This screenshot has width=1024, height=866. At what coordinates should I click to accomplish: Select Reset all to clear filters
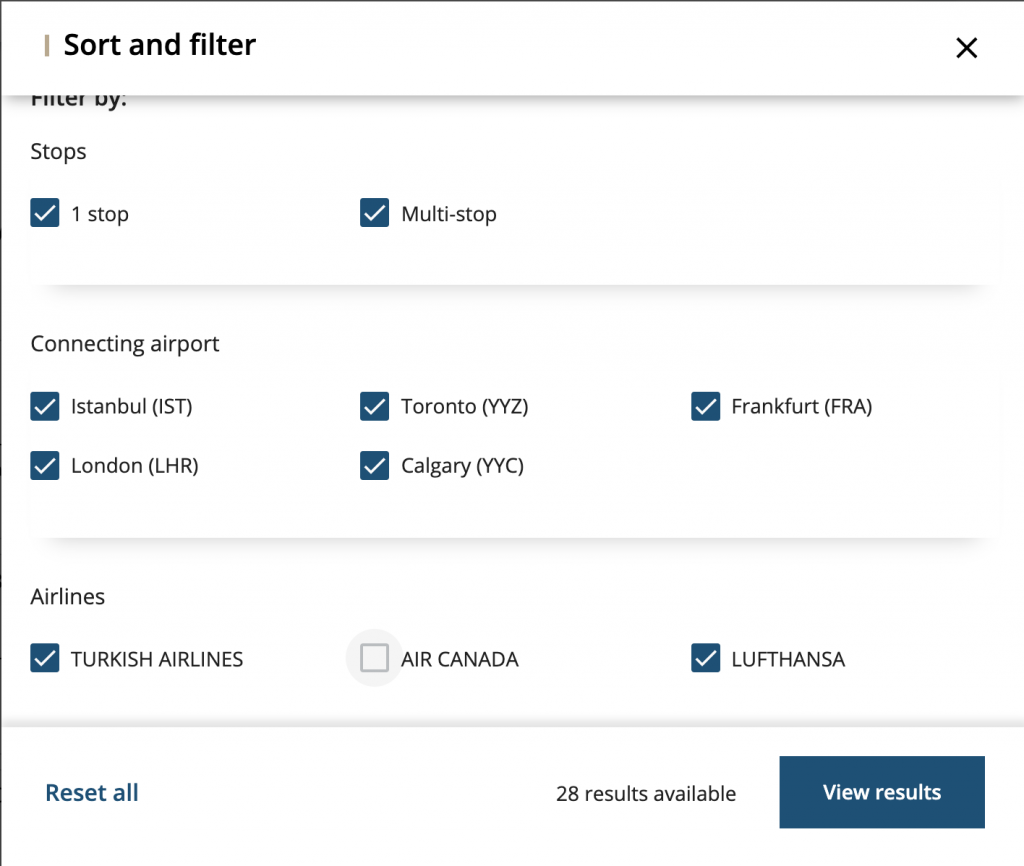91,792
